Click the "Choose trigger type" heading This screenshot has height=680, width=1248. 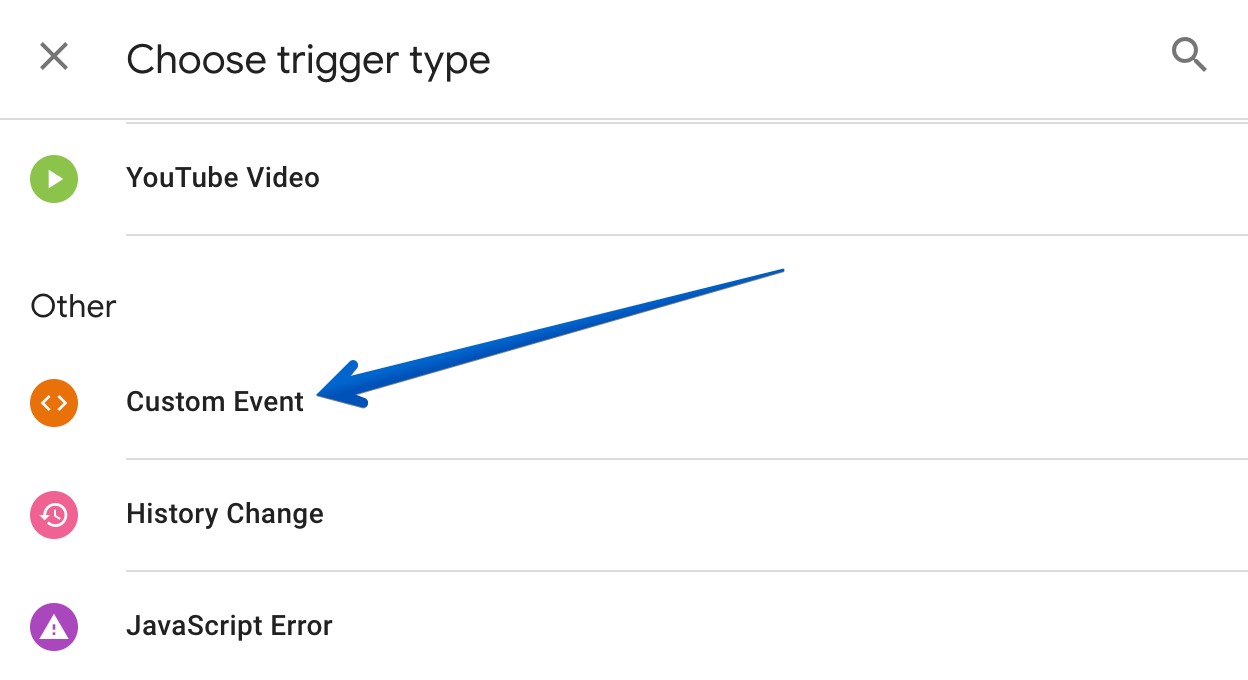[x=308, y=60]
